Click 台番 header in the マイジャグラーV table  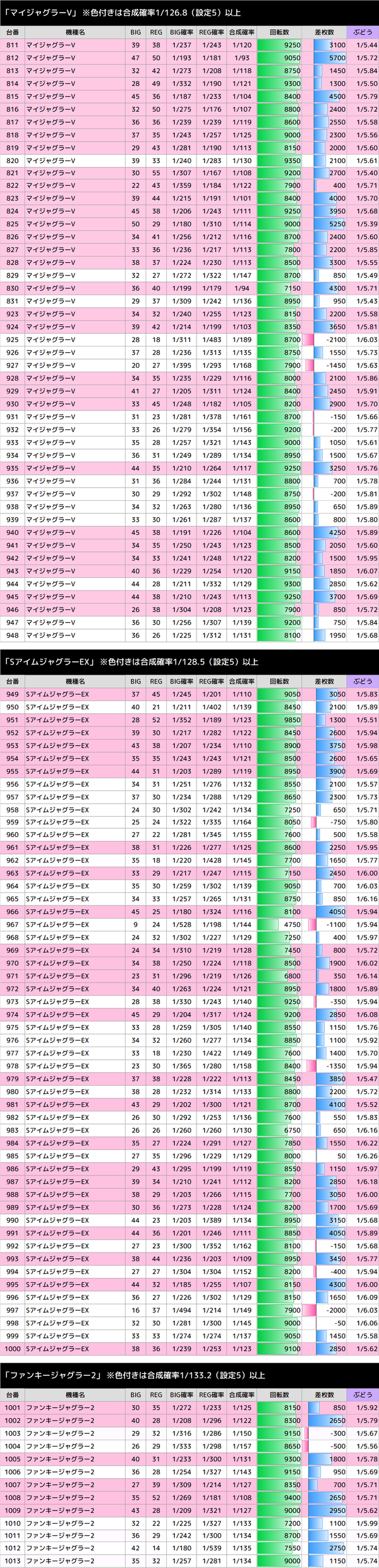pos(13,32)
